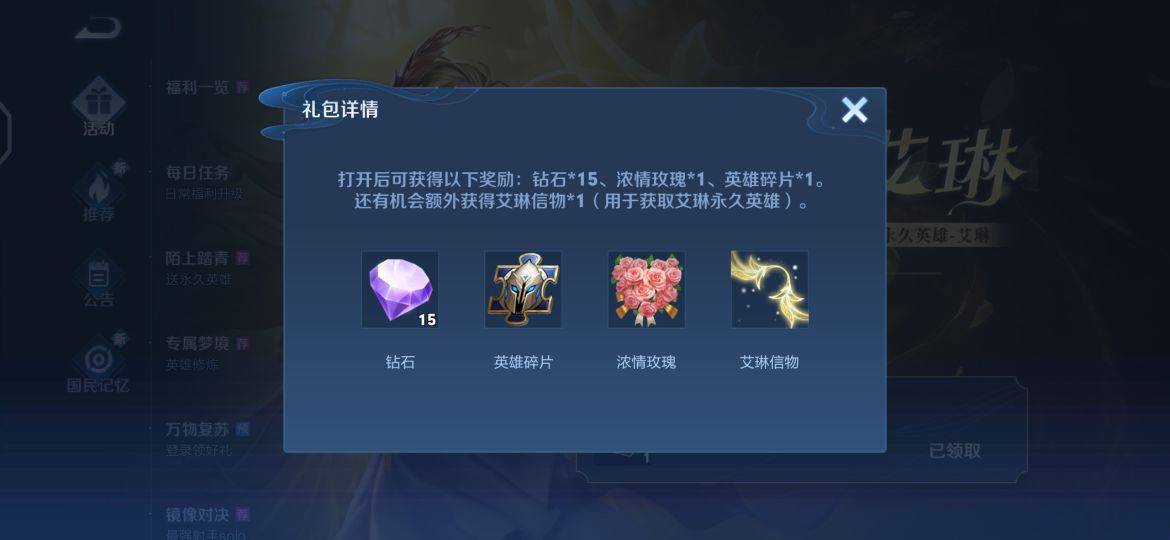This screenshot has width=1170, height=540.
Task: Select the 英雄碎片 helmet puzzle icon
Action: (523, 289)
